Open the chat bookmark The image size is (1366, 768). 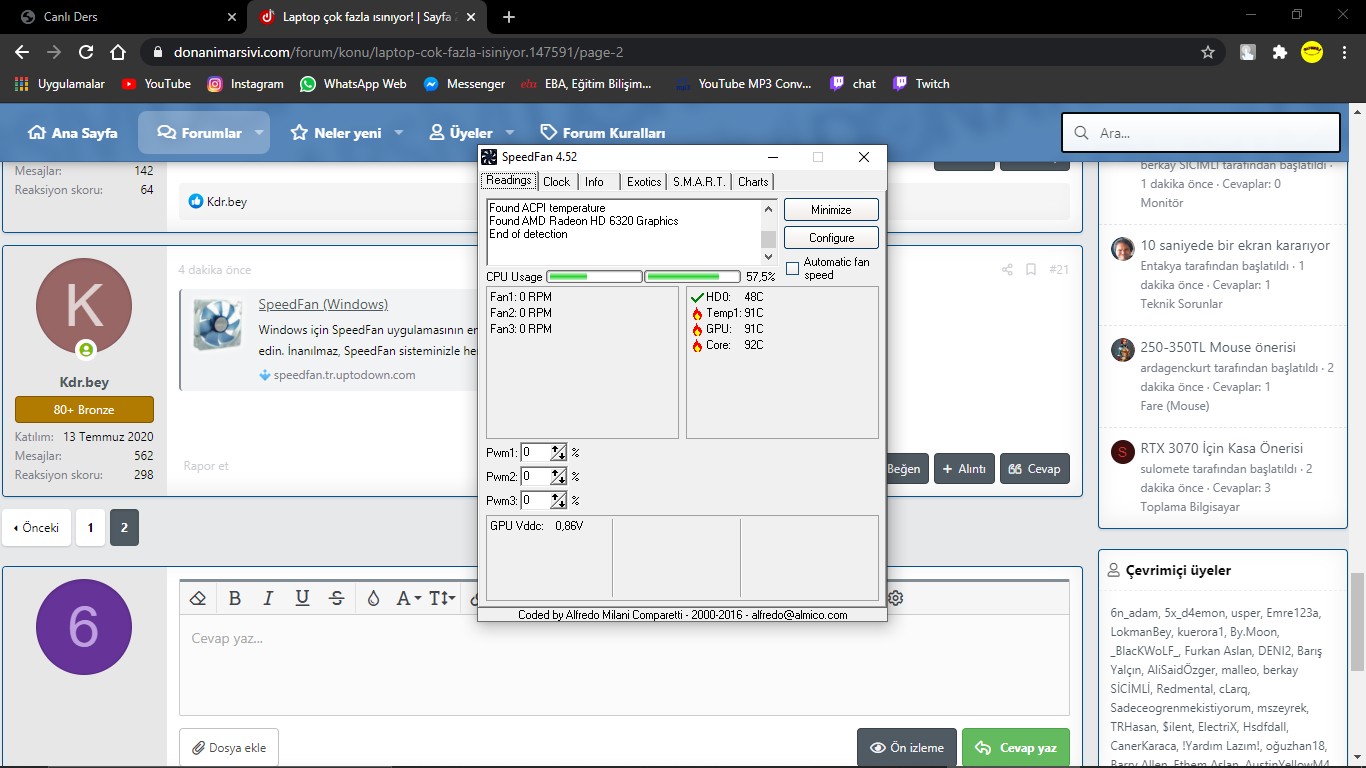pyautogui.click(x=853, y=84)
